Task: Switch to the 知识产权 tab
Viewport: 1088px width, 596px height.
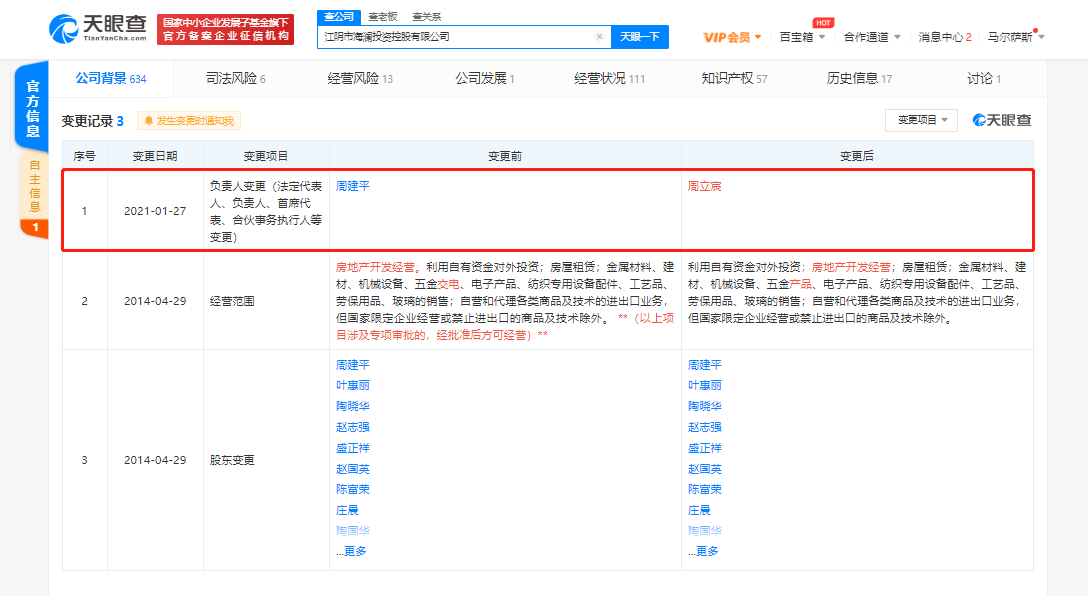Action: click(x=734, y=78)
